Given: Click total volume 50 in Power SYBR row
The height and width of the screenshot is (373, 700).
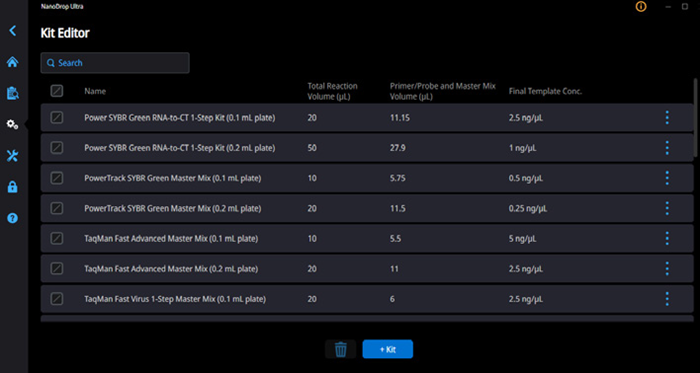Looking at the screenshot, I should (312, 148).
